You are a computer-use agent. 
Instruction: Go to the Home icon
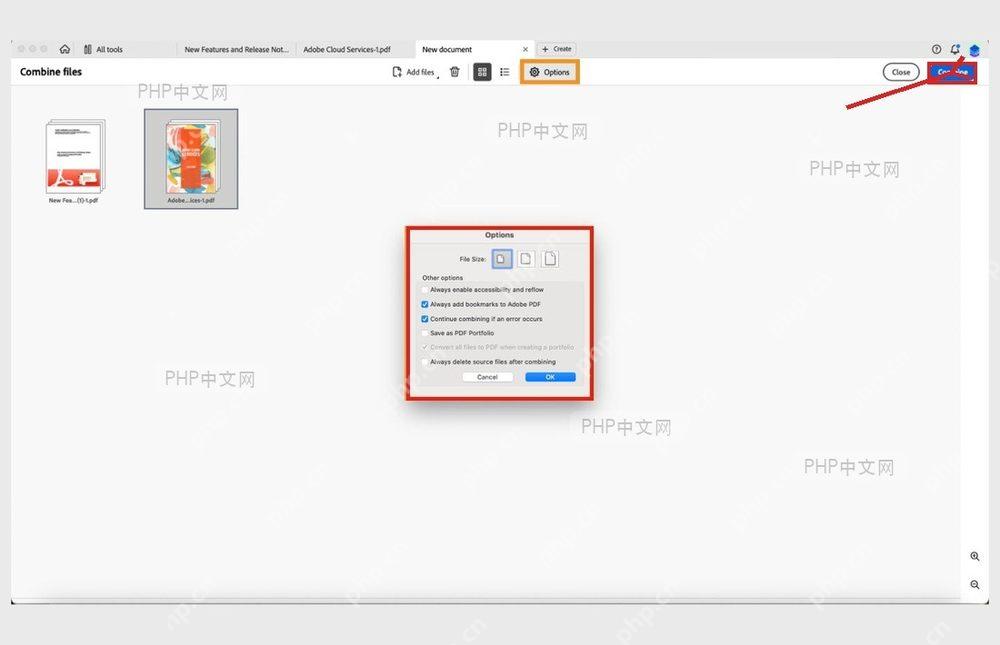point(64,49)
